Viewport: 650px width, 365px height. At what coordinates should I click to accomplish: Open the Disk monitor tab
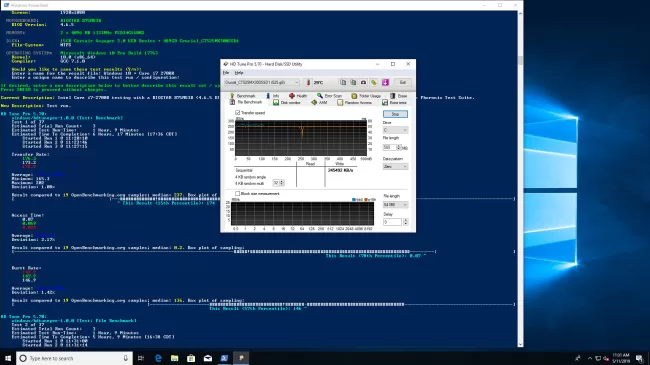pos(287,102)
